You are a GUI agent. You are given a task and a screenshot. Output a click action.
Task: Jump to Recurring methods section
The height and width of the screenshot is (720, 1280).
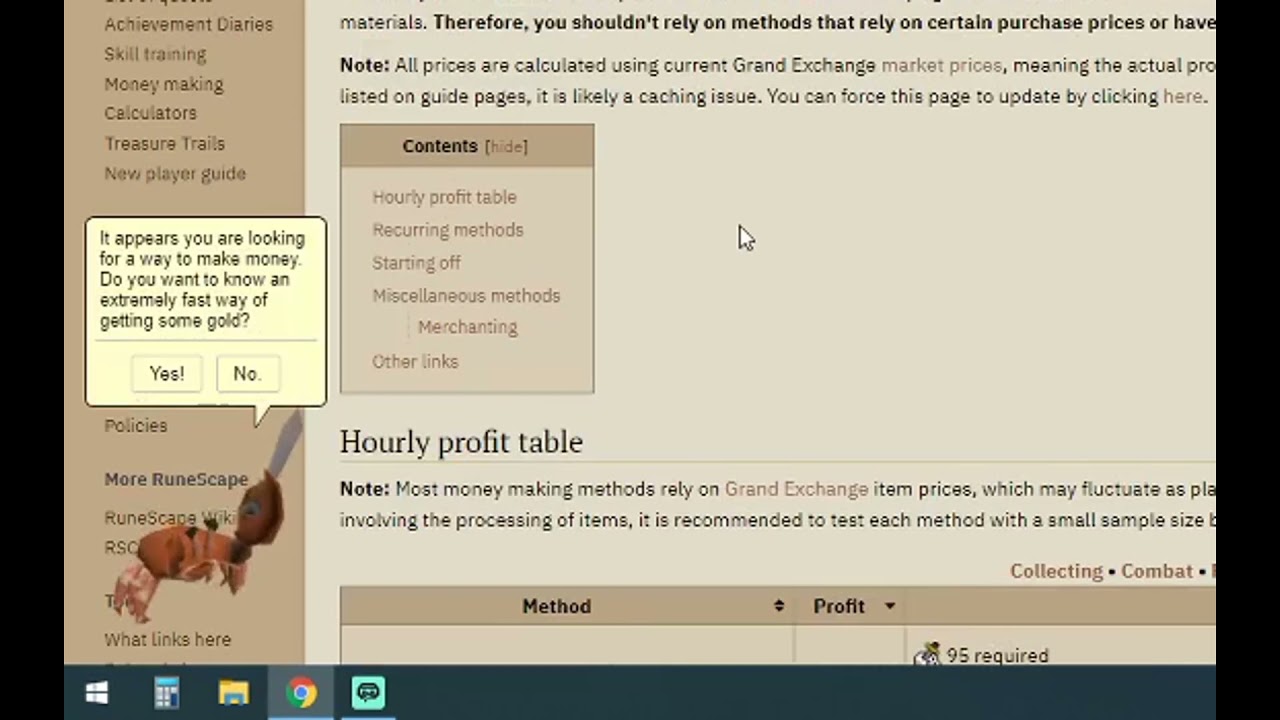click(x=448, y=230)
